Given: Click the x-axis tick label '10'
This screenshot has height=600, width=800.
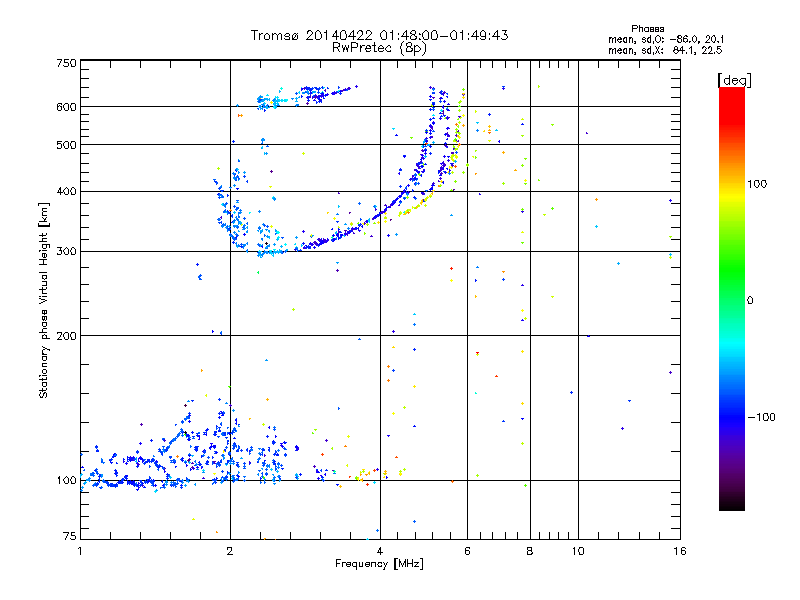Looking at the screenshot, I should click(578, 551).
